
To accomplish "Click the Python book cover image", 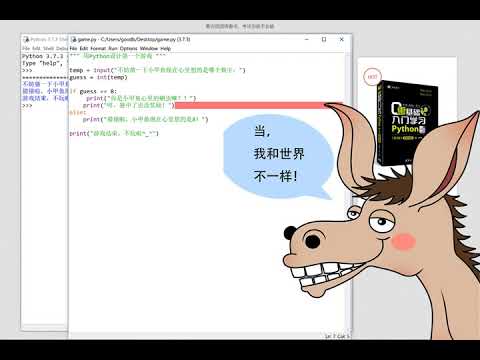I will click(x=408, y=123).
